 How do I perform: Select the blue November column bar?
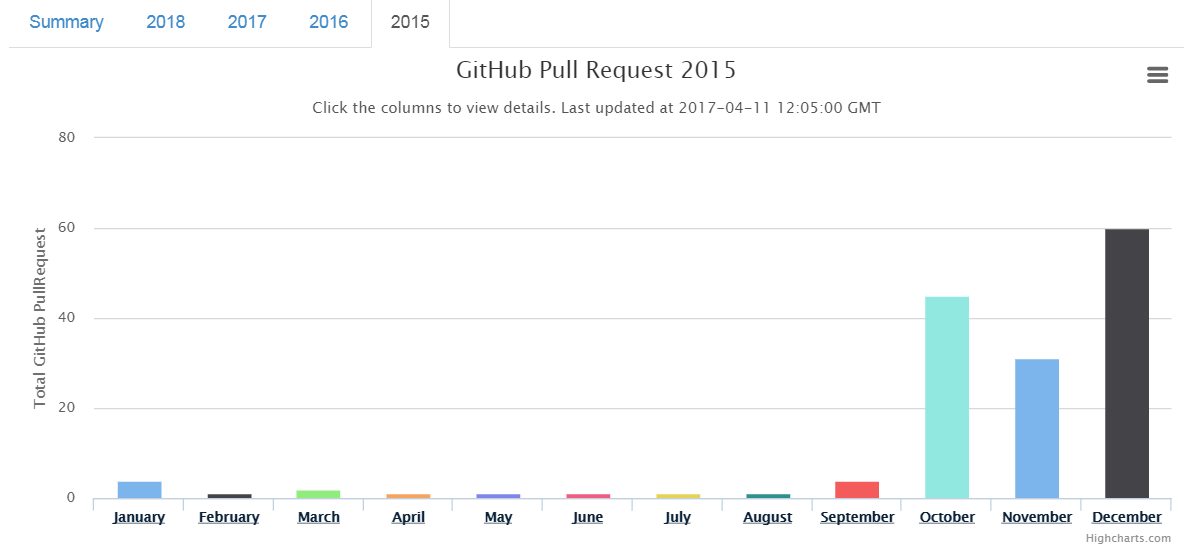pyautogui.click(x=1037, y=429)
